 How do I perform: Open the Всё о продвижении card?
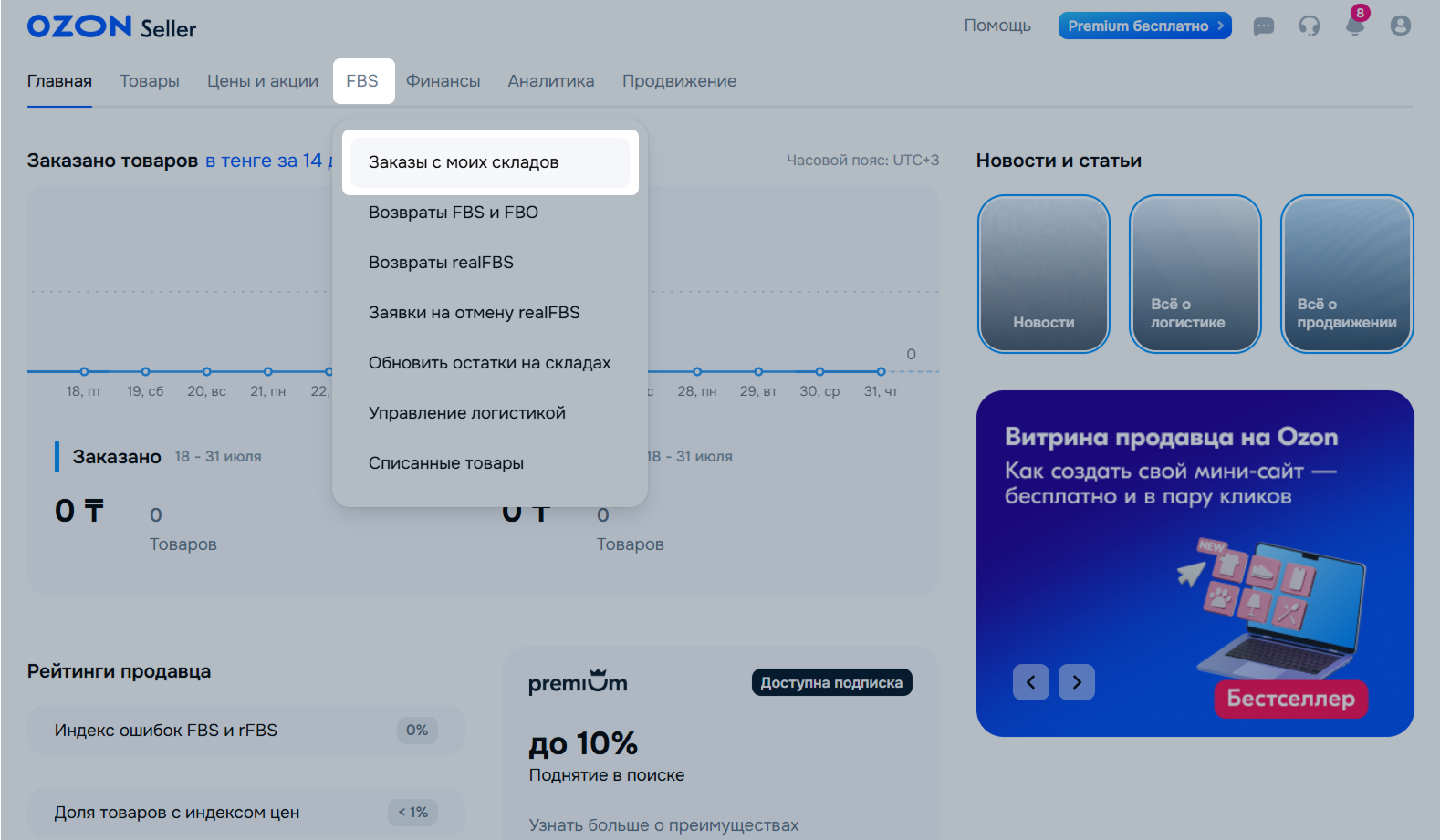(x=1347, y=274)
